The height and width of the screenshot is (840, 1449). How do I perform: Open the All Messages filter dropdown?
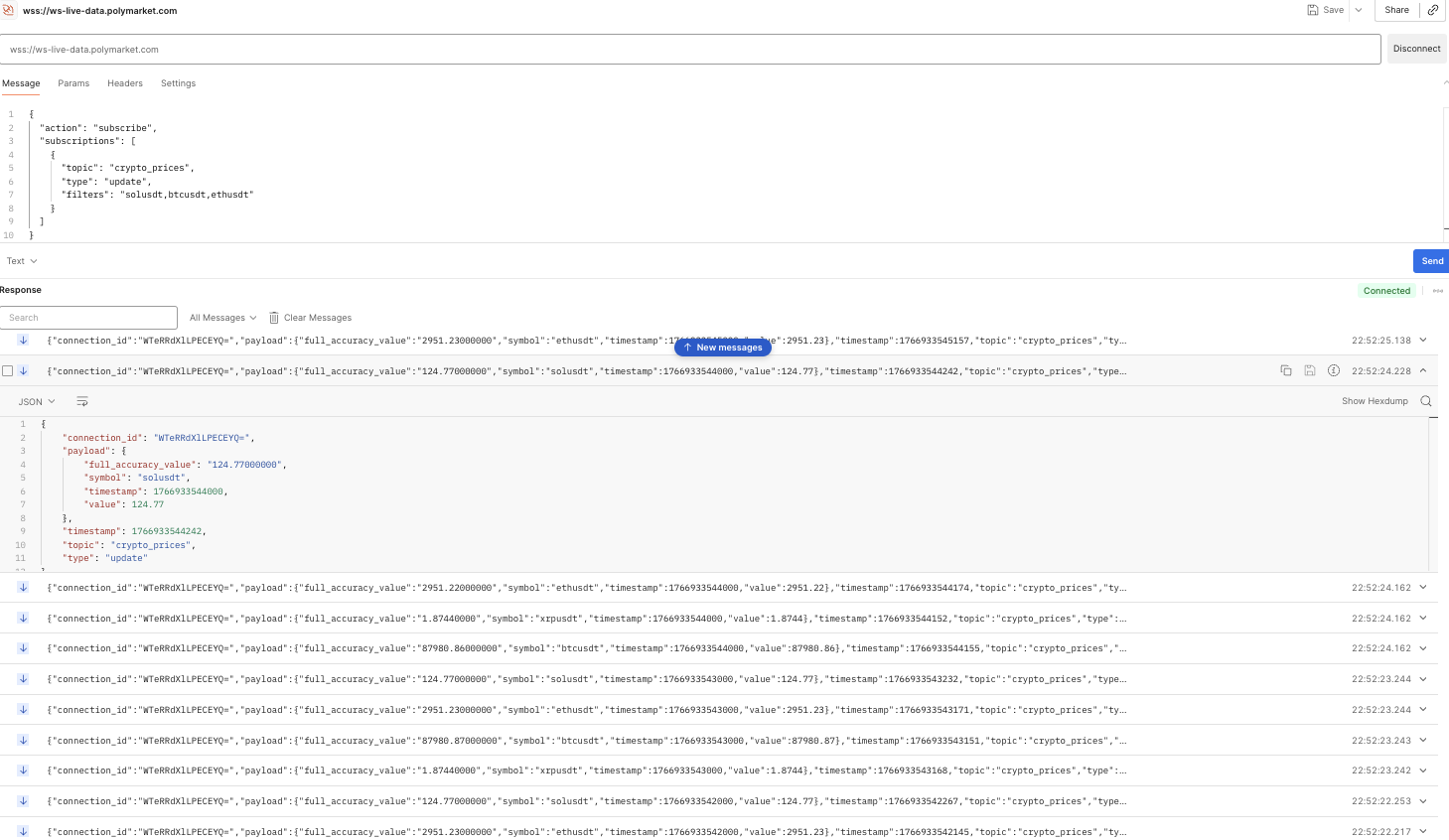[x=222, y=318]
